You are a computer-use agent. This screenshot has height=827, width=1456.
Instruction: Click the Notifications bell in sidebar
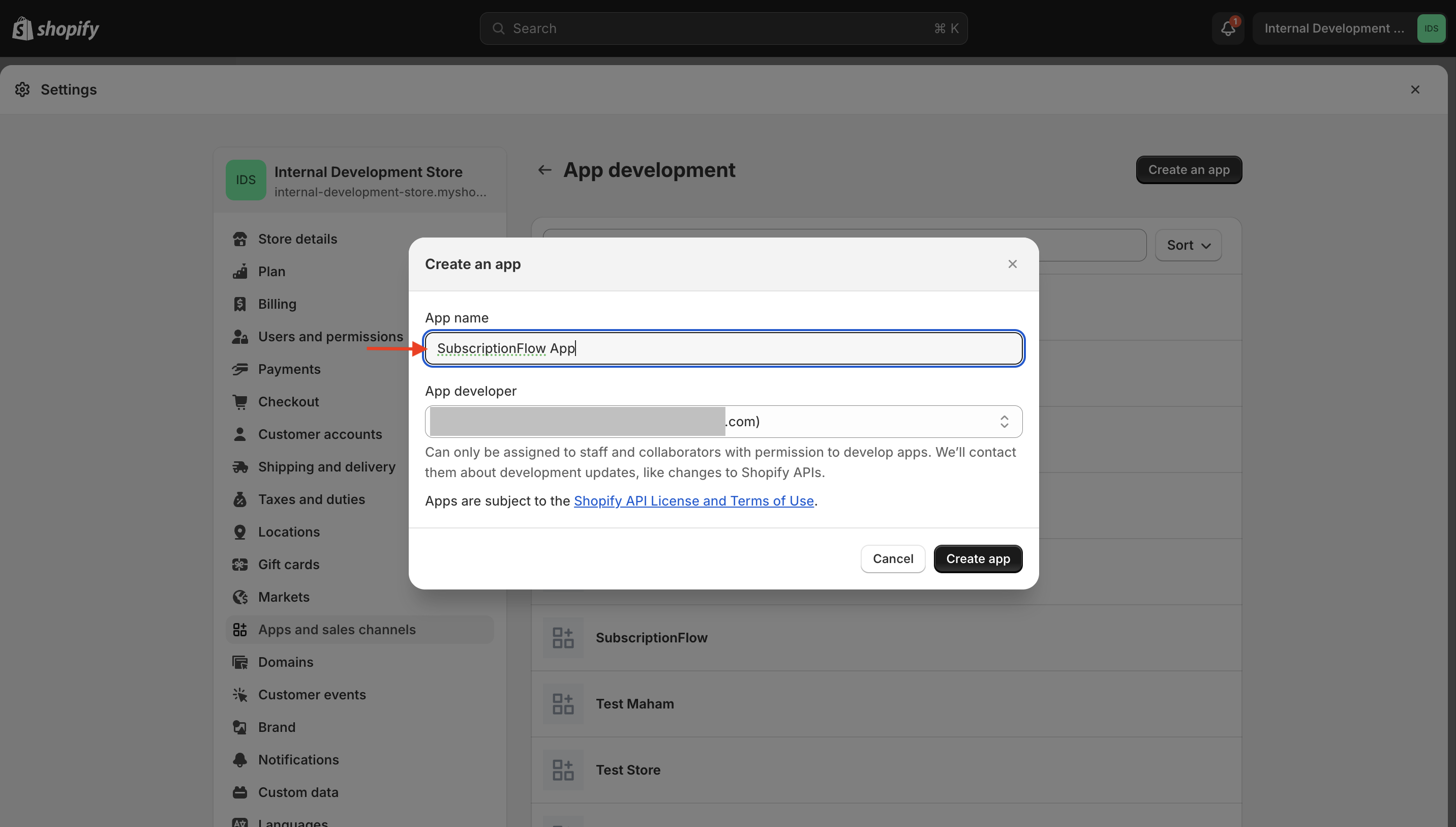(x=239, y=760)
